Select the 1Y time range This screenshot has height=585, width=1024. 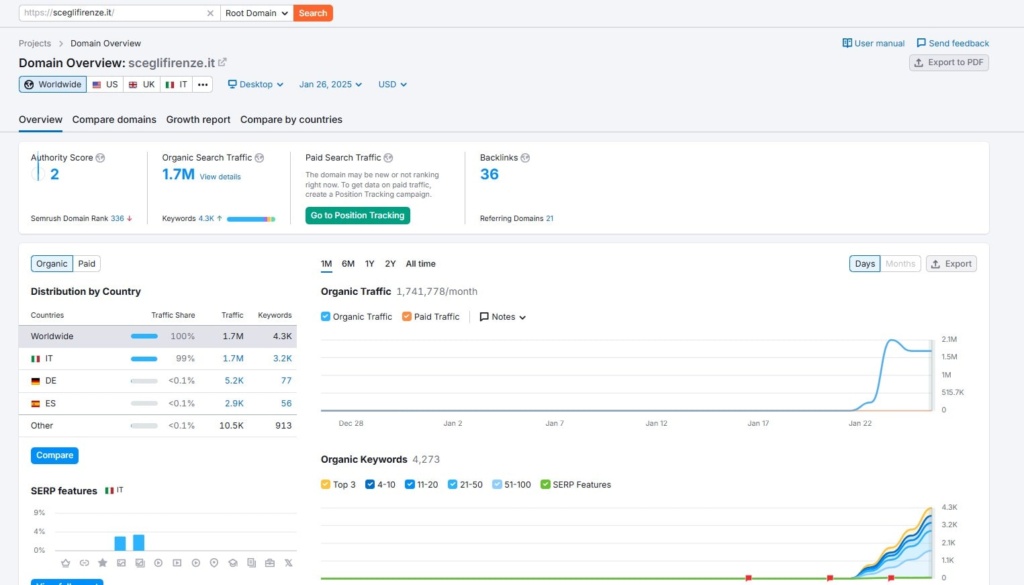click(x=370, y=264)
